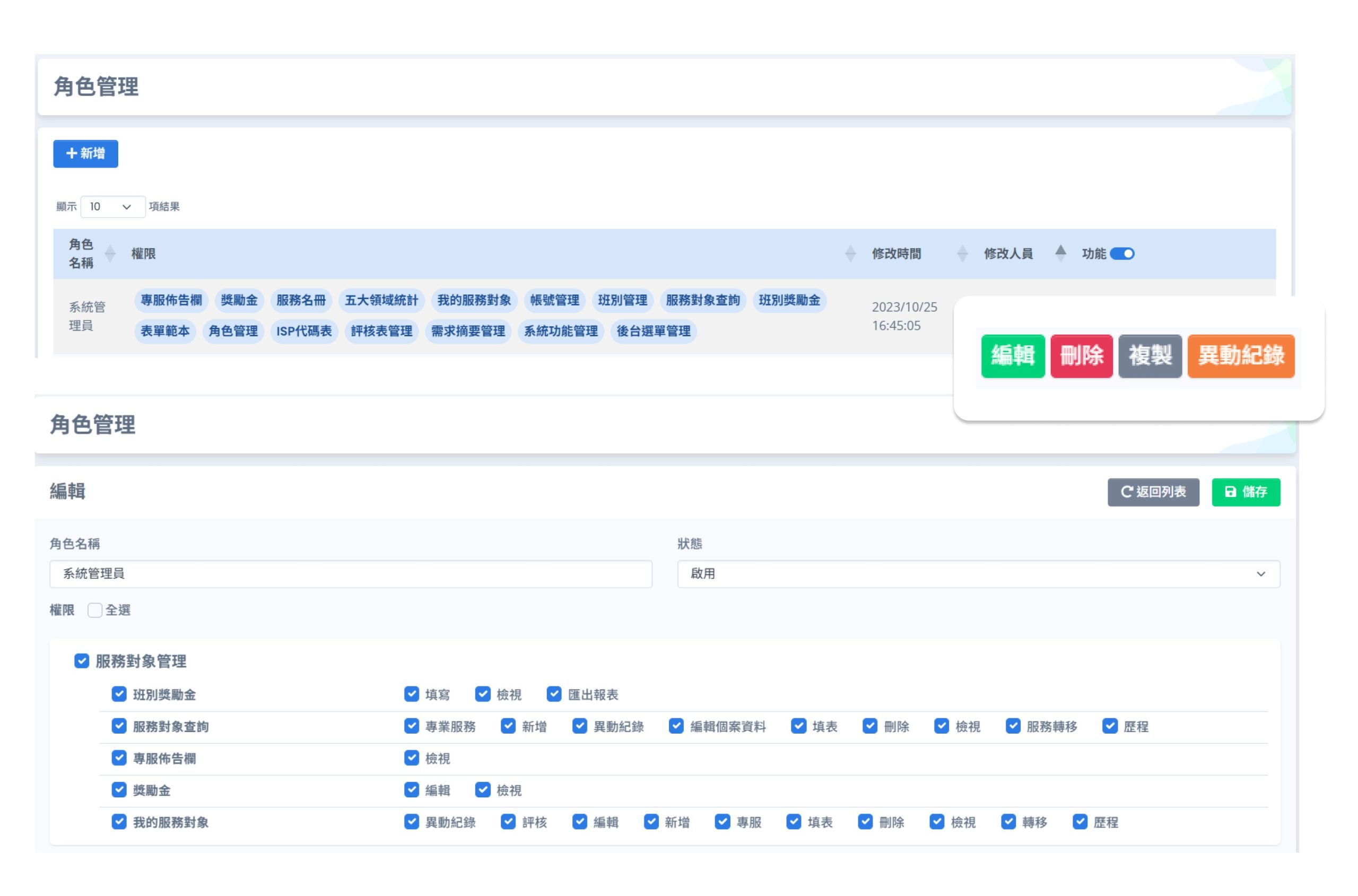Open the orange 異動紀錄 button
The width and height of the screenshot is (1358, 896).
[x=1240, y=356]
